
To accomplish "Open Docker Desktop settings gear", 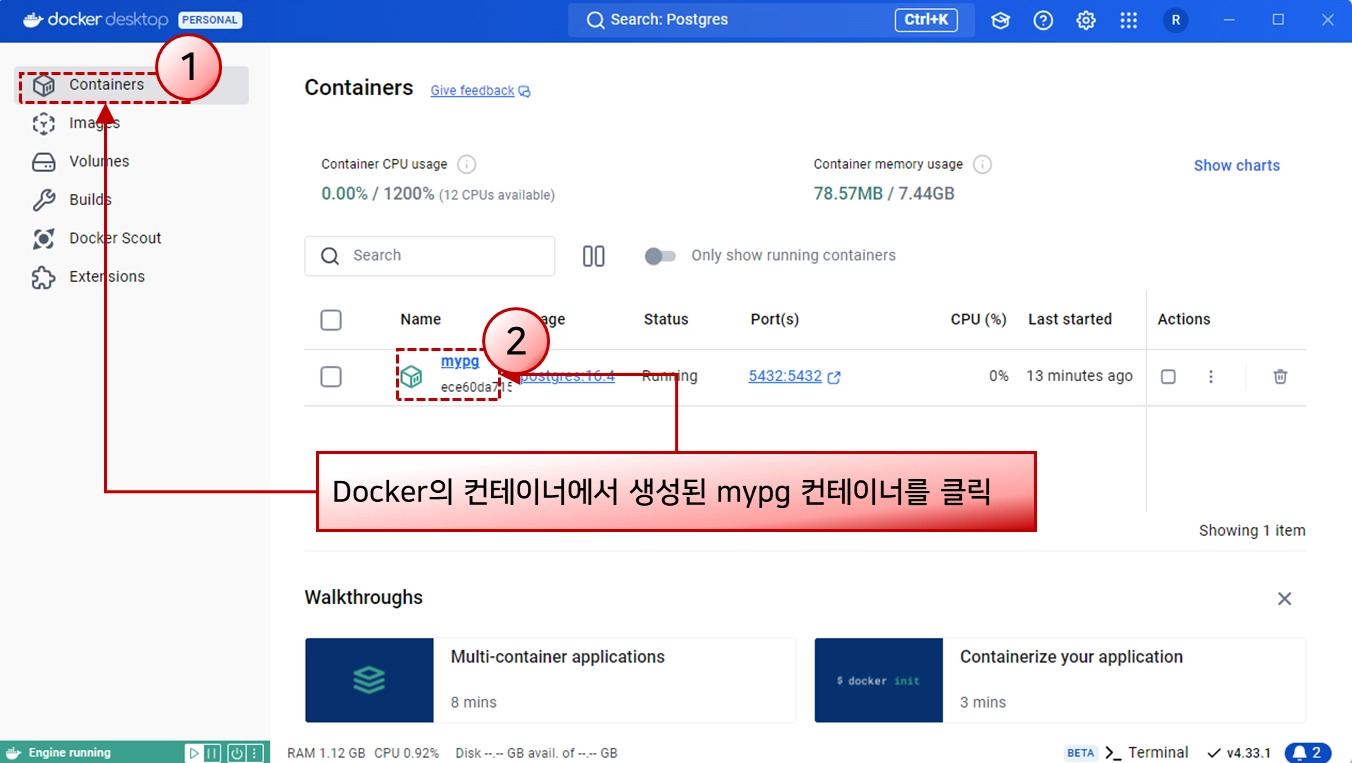I will (x=1086, y=20).
